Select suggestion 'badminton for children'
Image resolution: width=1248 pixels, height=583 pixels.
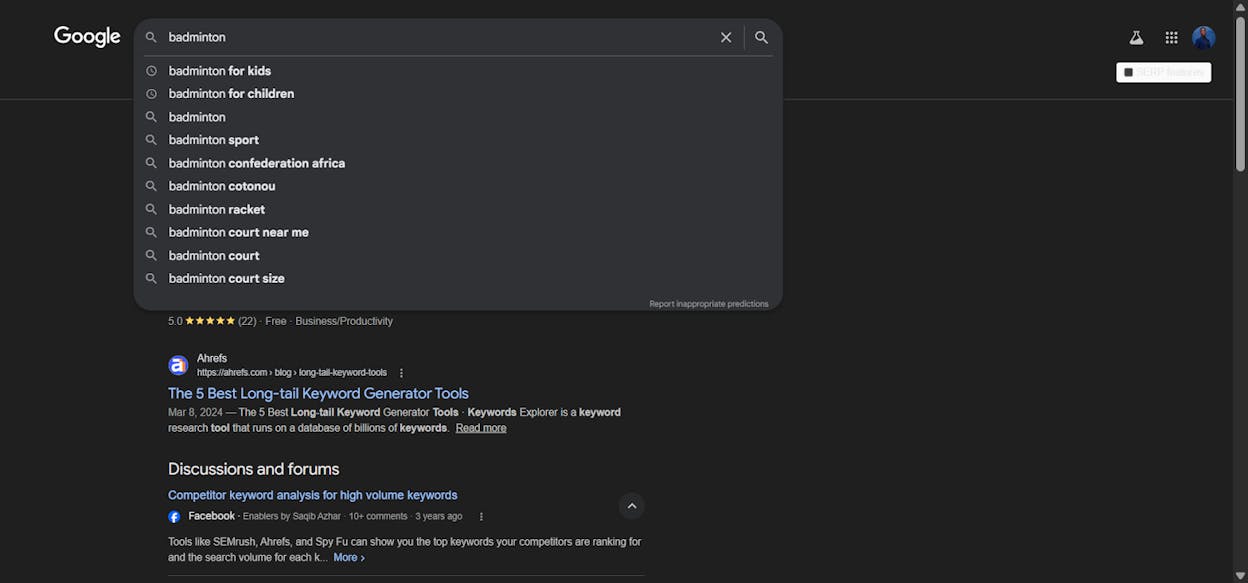click(458, 94)
